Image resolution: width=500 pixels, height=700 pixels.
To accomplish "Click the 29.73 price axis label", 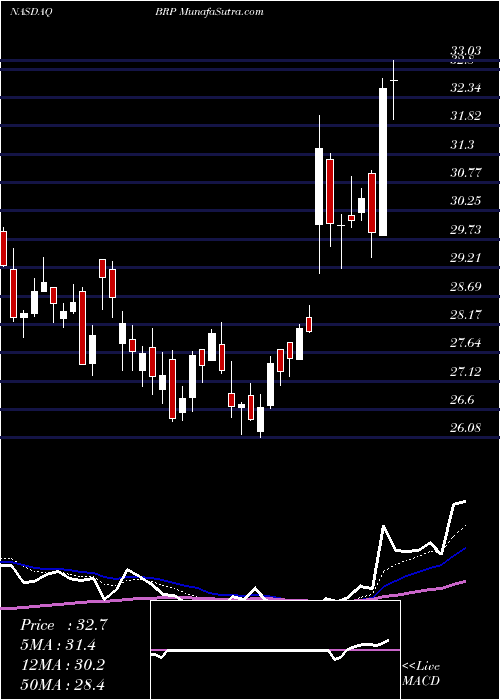I will [466, 229].
